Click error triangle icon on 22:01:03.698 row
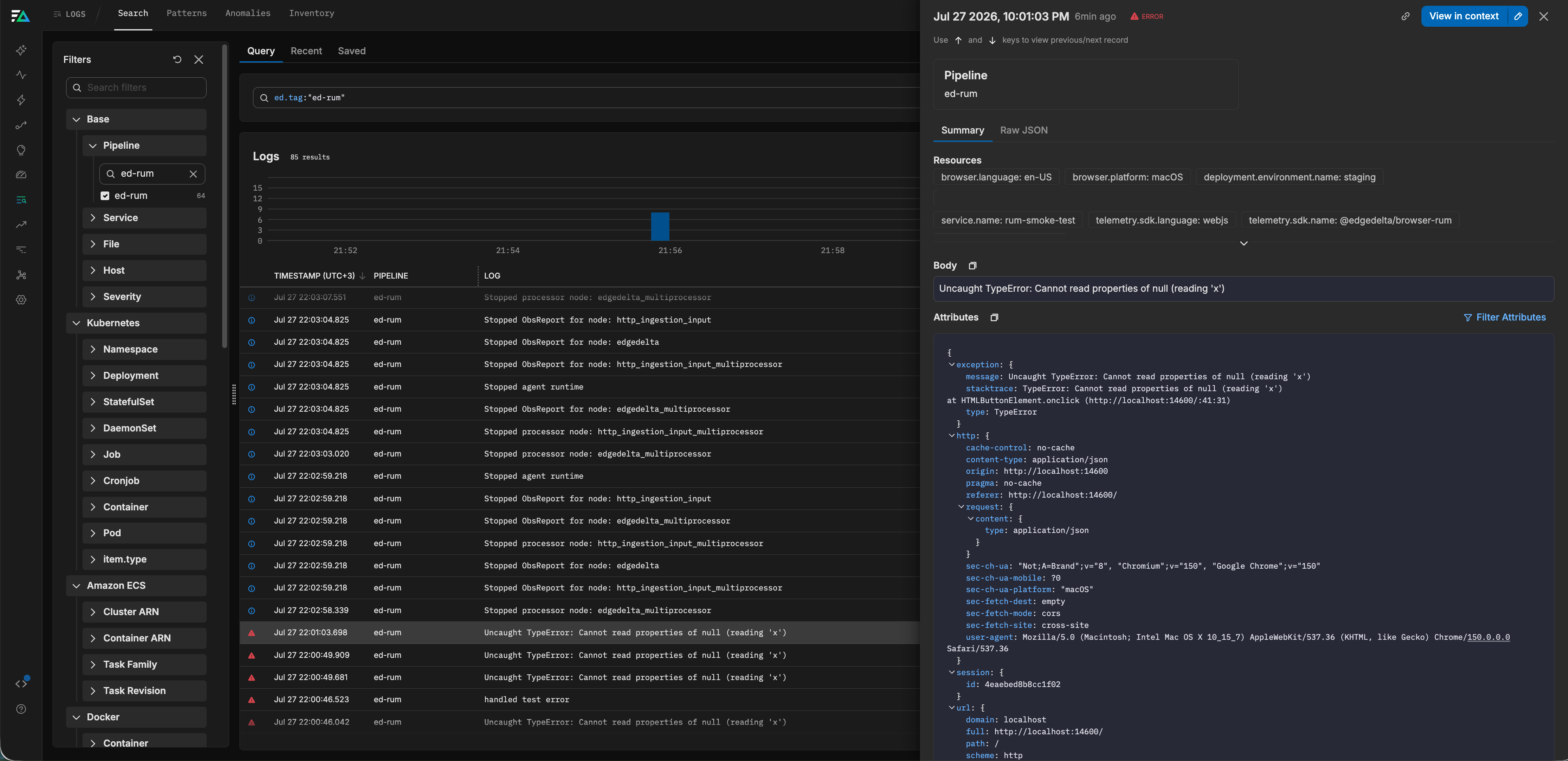 251,633
